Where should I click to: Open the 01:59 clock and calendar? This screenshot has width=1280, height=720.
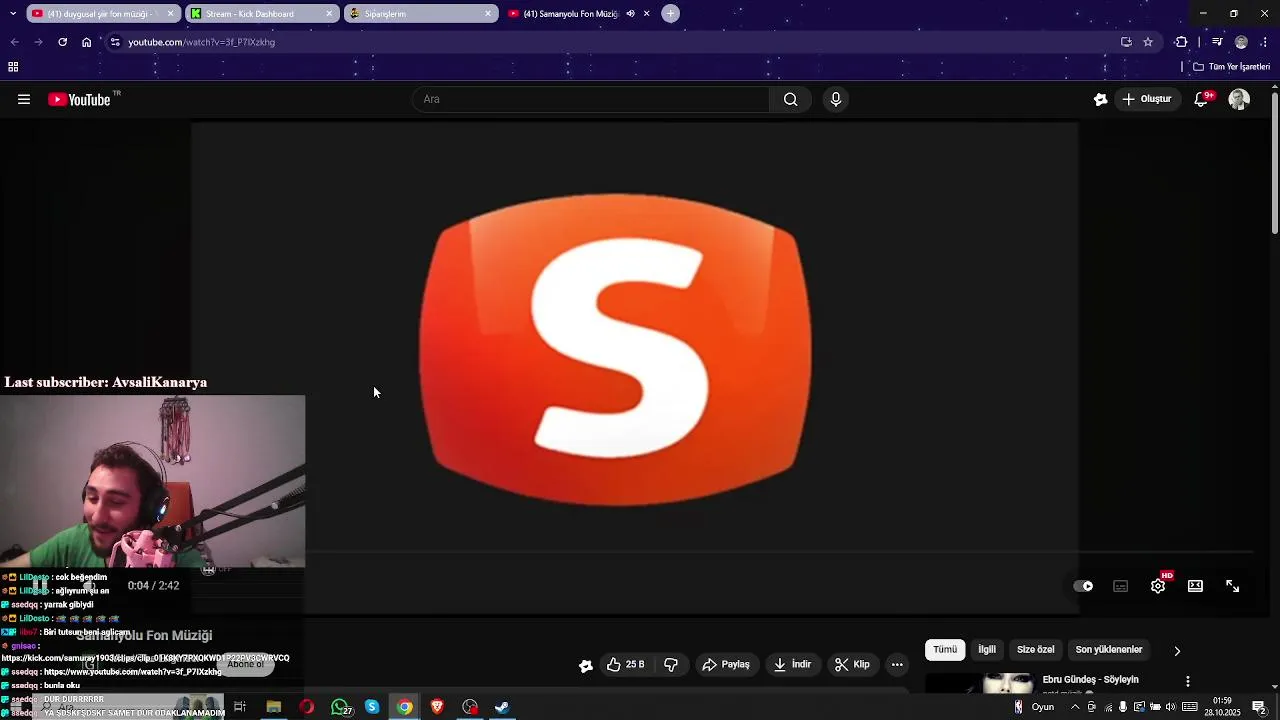click(1222, 707)
